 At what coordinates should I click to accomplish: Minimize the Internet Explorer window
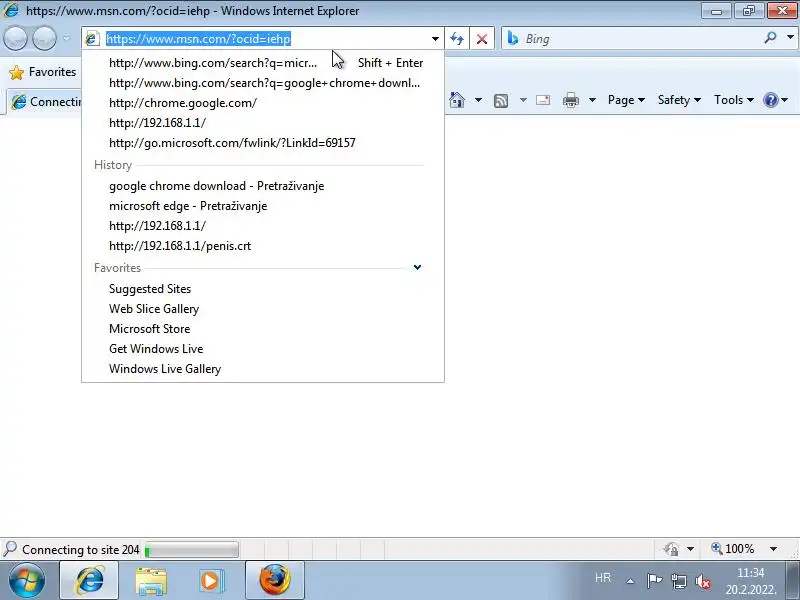[716, 11]
